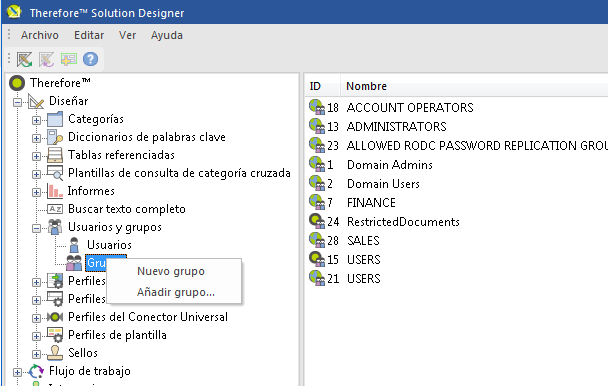Collapse the Usuarios y grupos node

pos(36,228)
